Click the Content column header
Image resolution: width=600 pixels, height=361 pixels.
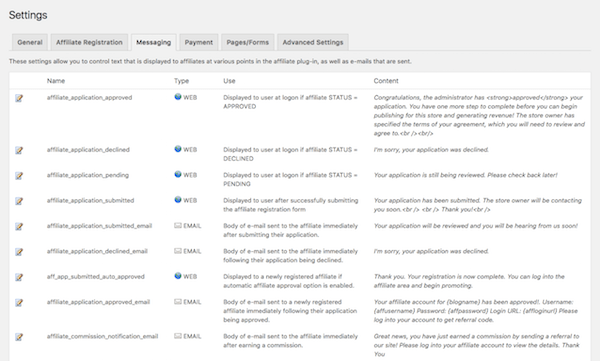tap(386, 81)
